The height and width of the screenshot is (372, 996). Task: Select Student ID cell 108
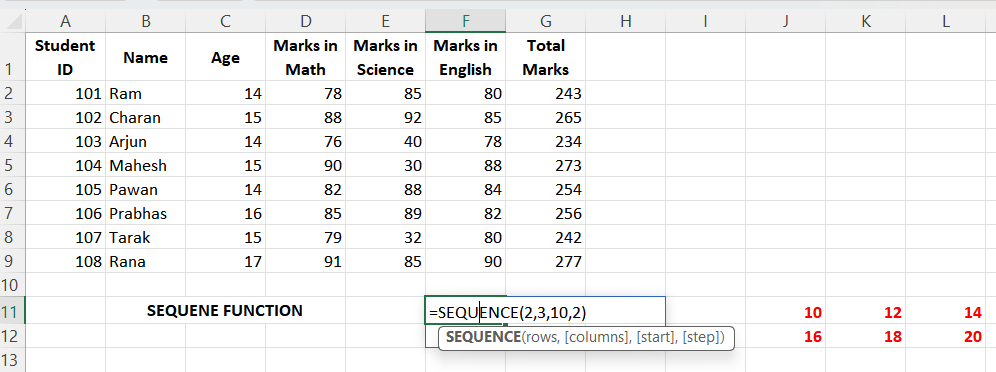pyautogui.click(x=65, y=262)
